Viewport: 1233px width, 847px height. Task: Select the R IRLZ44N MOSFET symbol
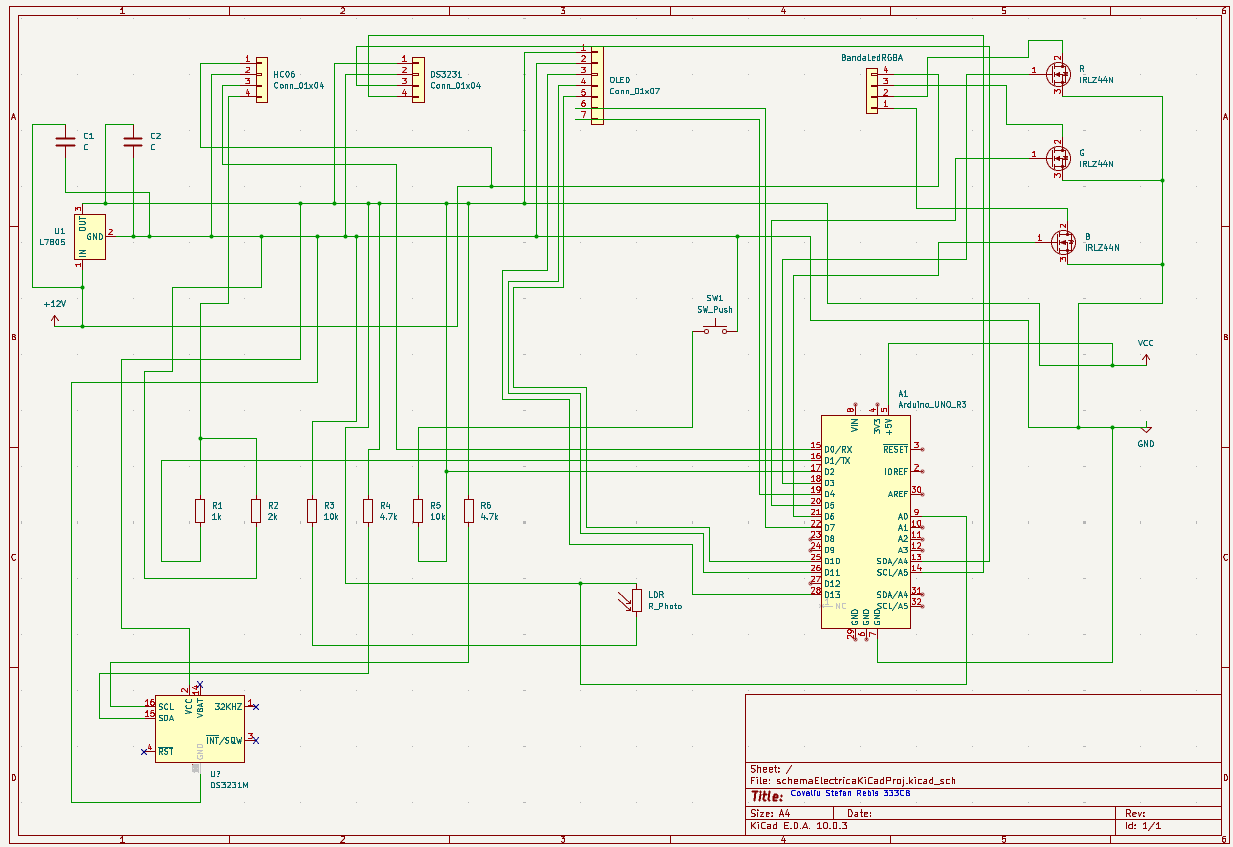(x=1056, y=73)
